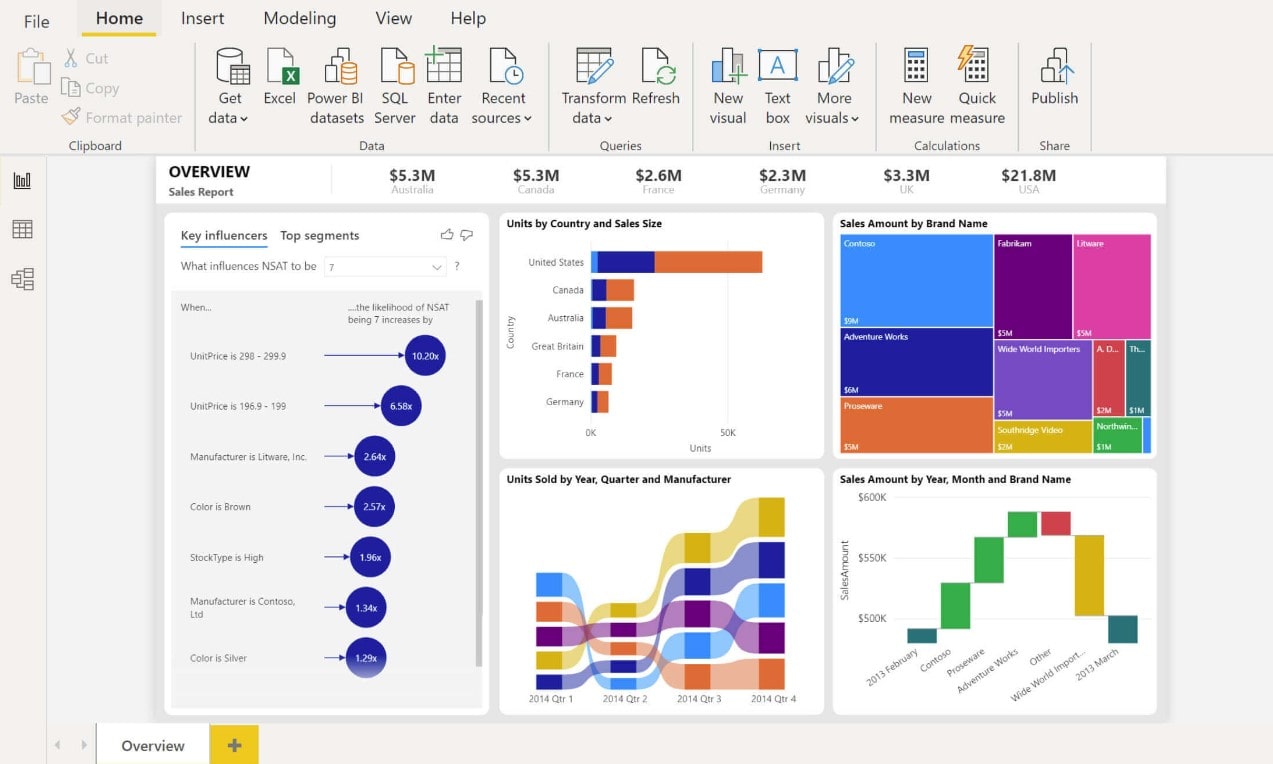Click the Wide World Importers treemap tile
Image resolution: width=1273 pixels, height=764 pixels.
[1043, 380]
